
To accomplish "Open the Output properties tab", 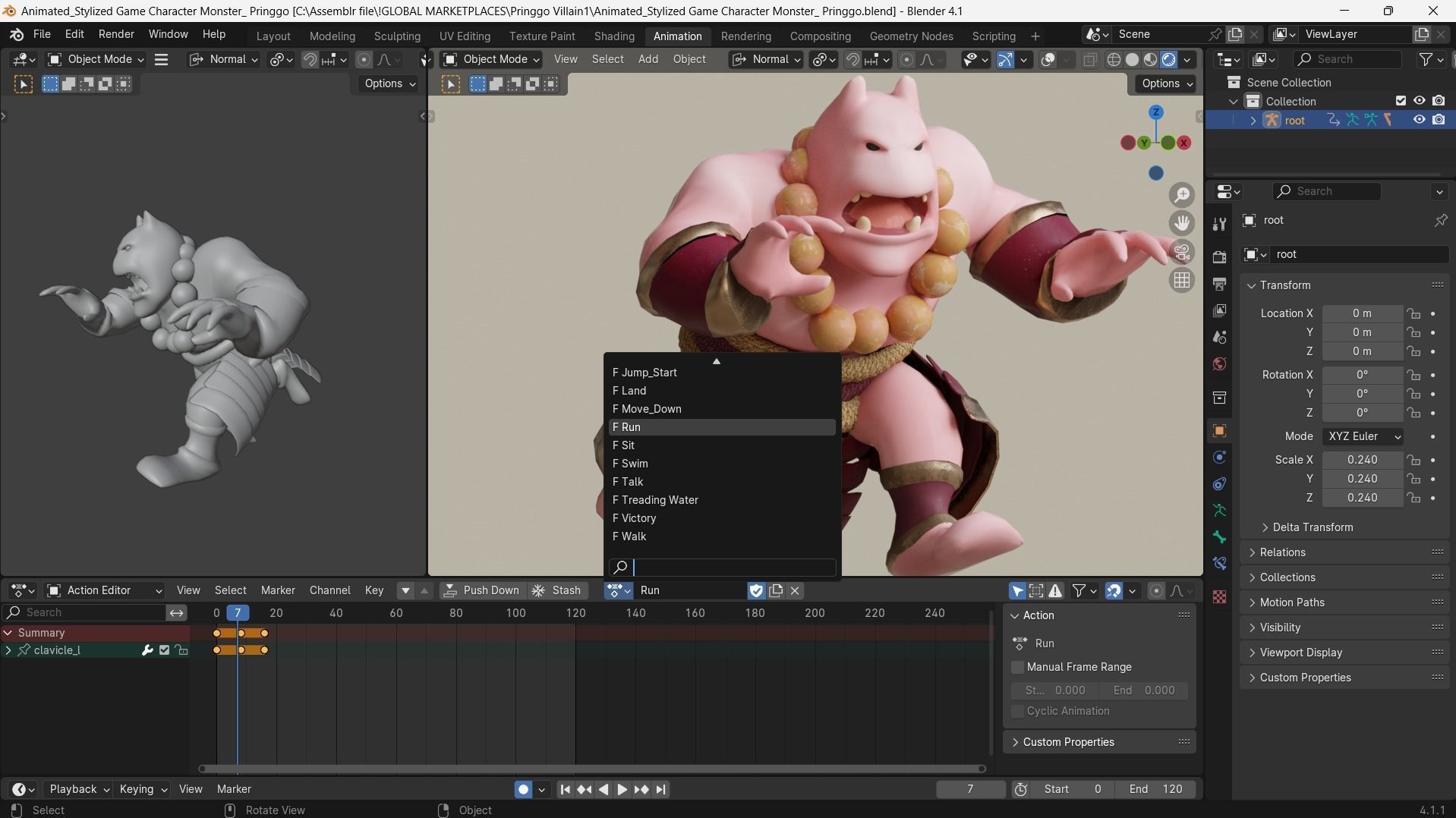I will tap(1219, 284).
